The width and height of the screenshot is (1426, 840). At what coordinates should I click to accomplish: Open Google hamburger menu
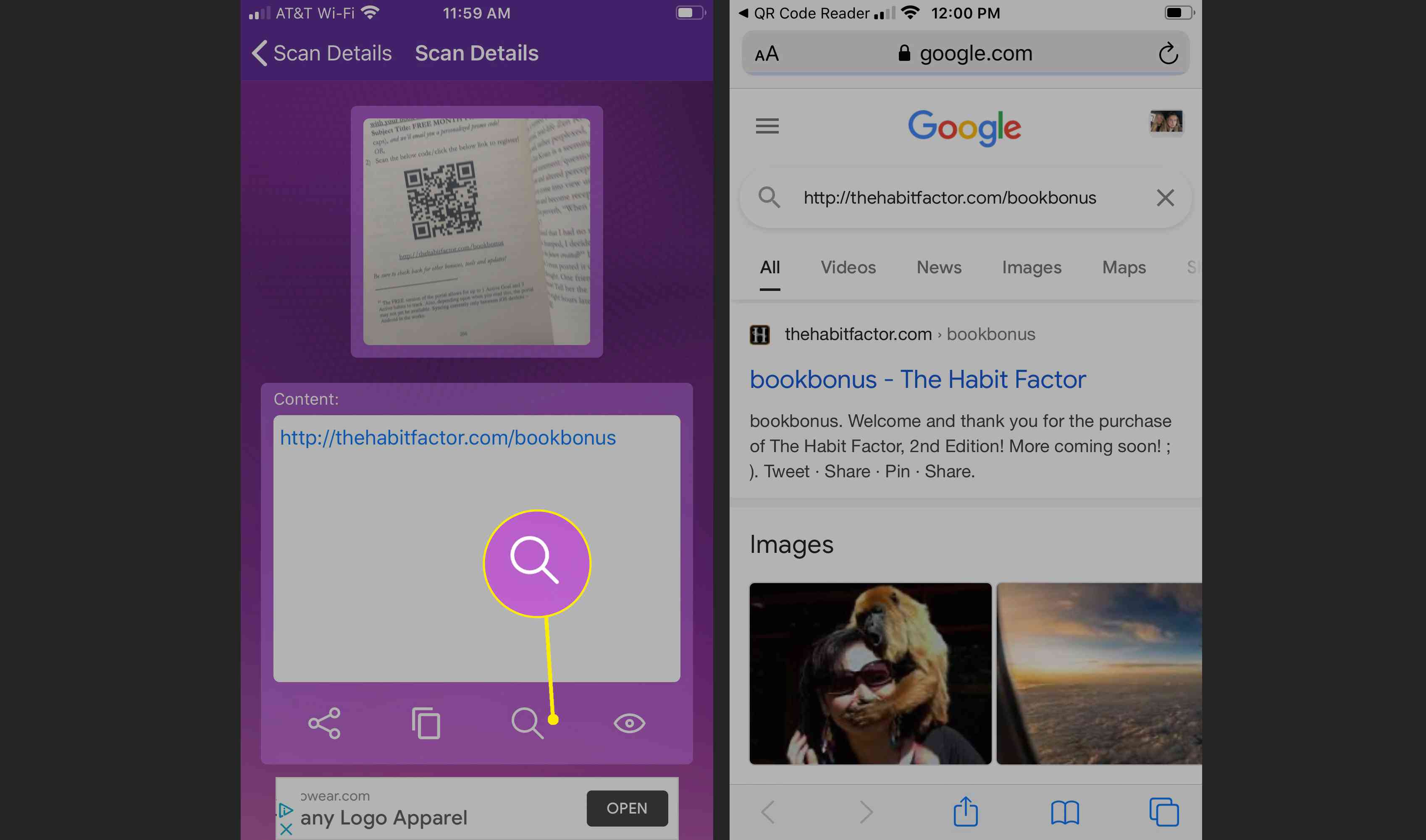pos(767,126)
